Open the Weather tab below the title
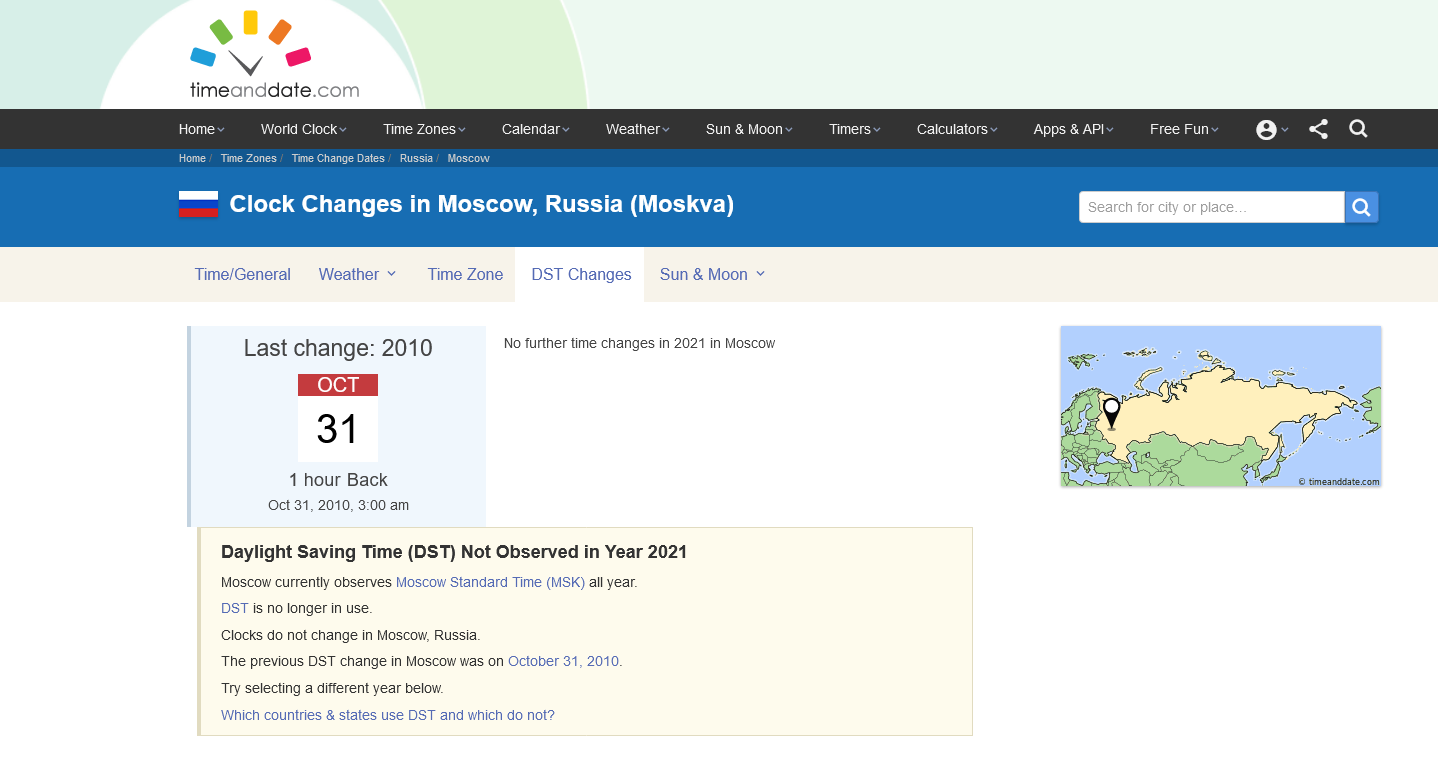Screen dimensions: 1438x782 click(358, 274)
